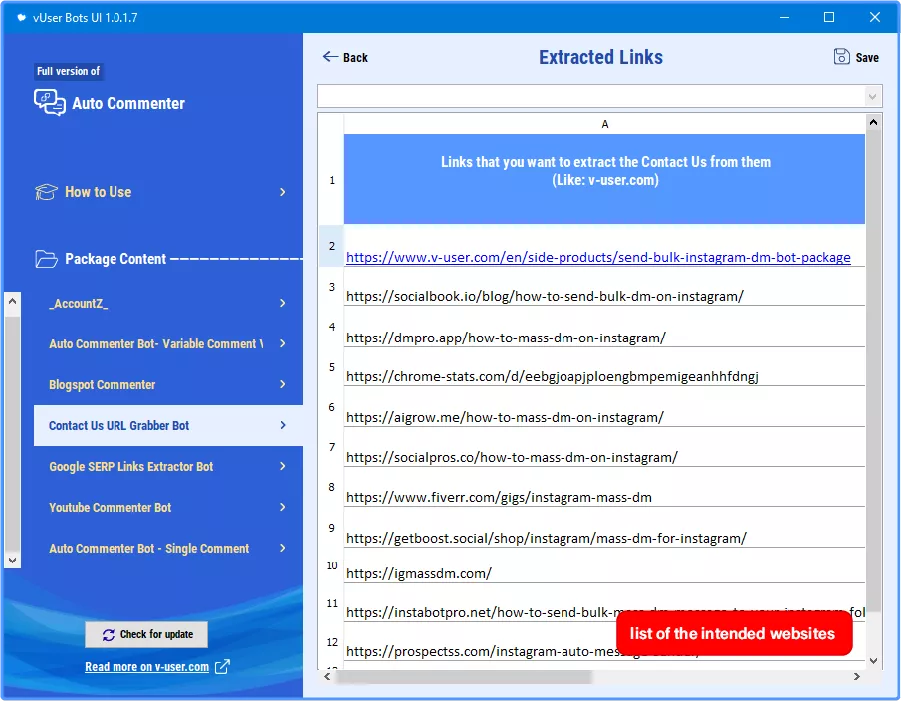Open Auto Commenter Bot - Single Comment item
The width and height of the screenshot is (901, 701).
click(x=168, y=549)
